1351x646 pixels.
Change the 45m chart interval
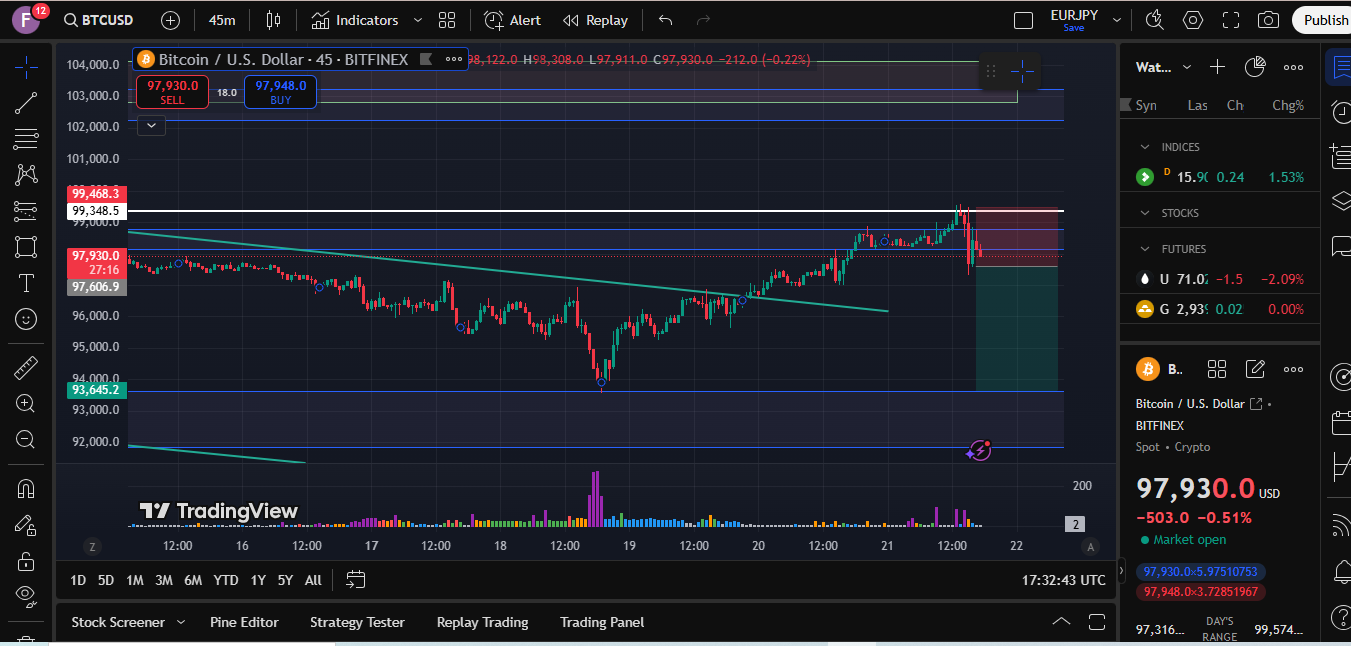222,20
